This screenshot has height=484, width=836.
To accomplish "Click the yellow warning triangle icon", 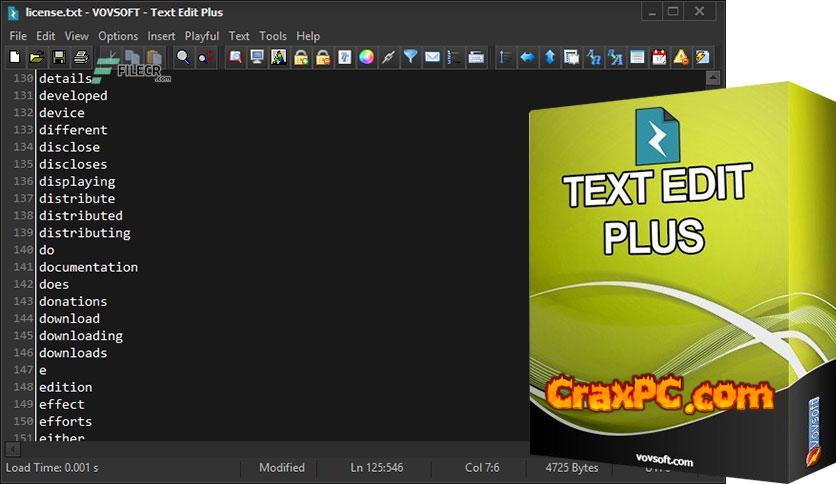I will point(681,57).
